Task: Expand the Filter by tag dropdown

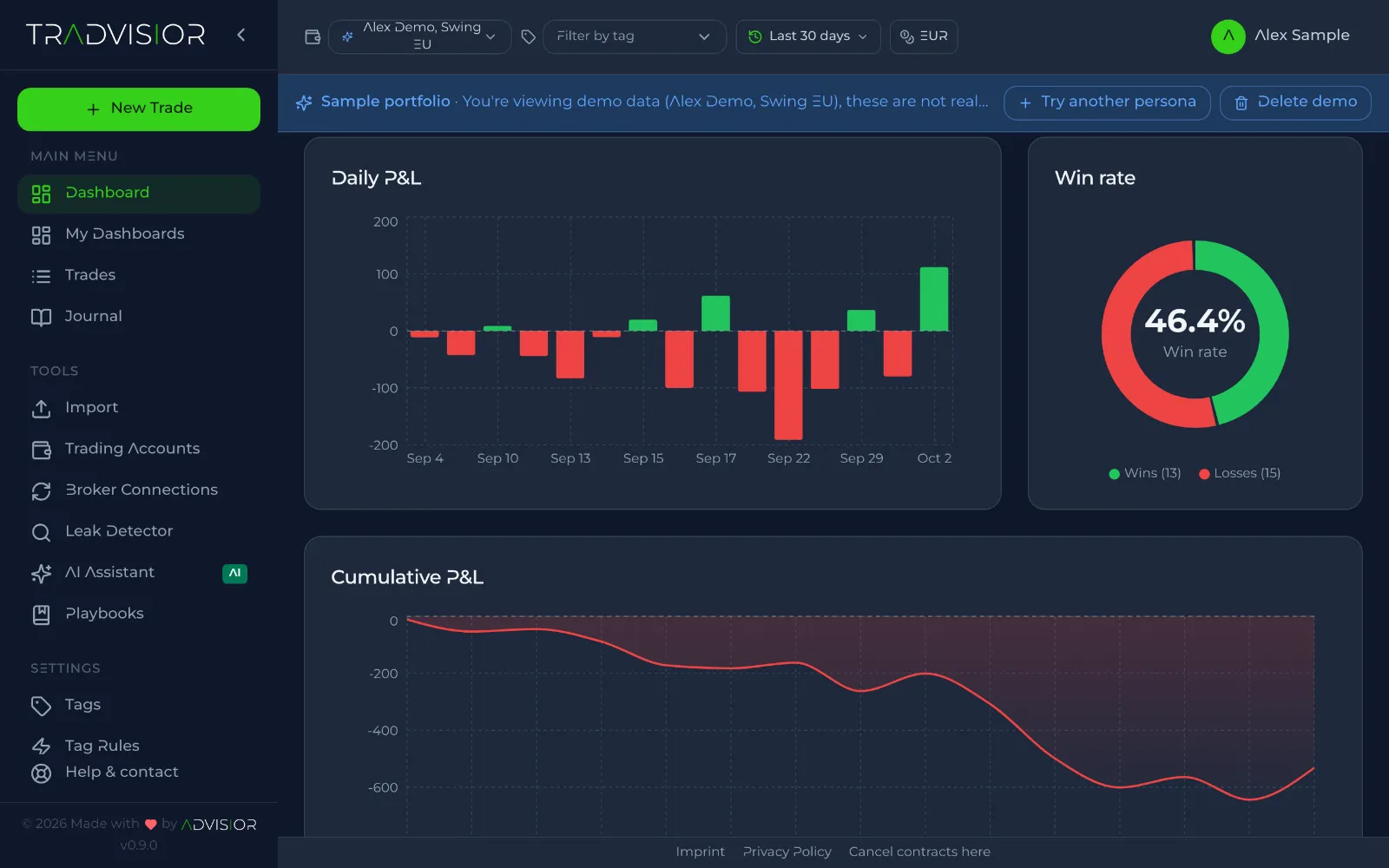Action: pyautogui.click(x=635, y=36)
